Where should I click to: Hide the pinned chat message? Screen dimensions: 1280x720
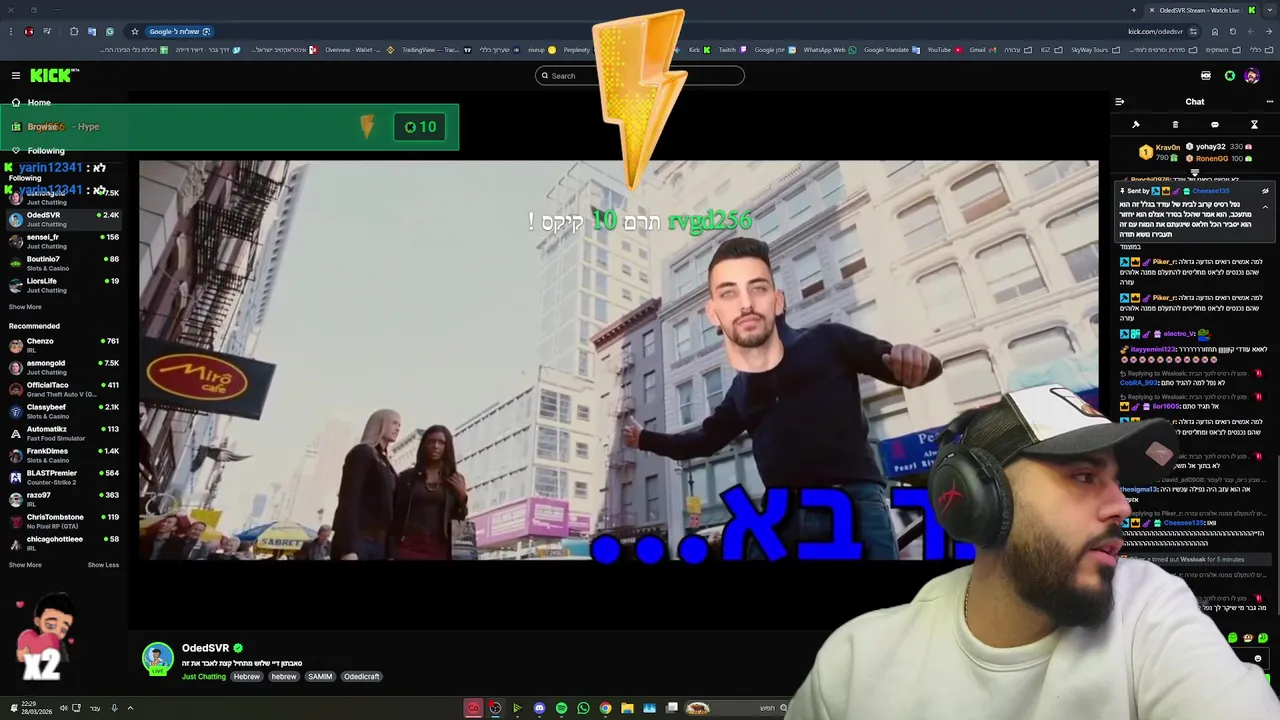(x=1265, y=191)
